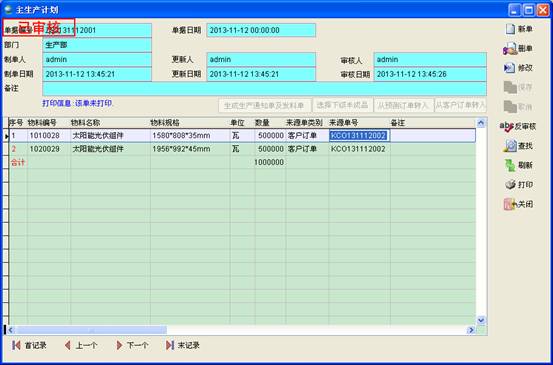Click grid vertical scrollbar up arrow
Viewport: 553px width, 365px height.
click(481, 123)
